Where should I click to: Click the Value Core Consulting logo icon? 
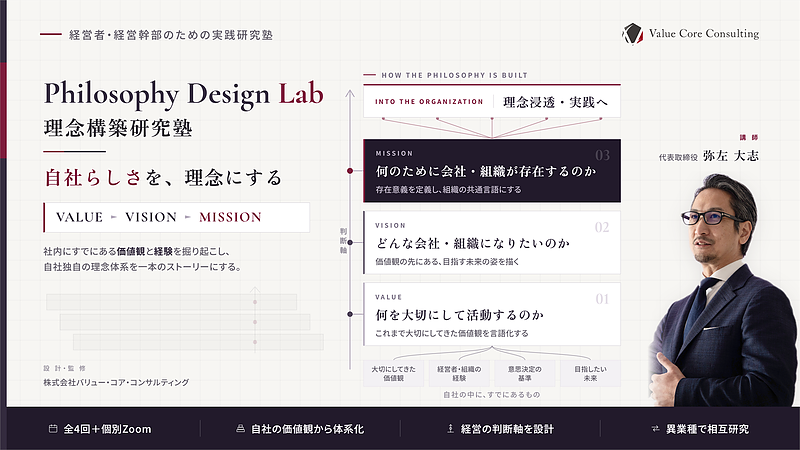click(x=633, y=34)
